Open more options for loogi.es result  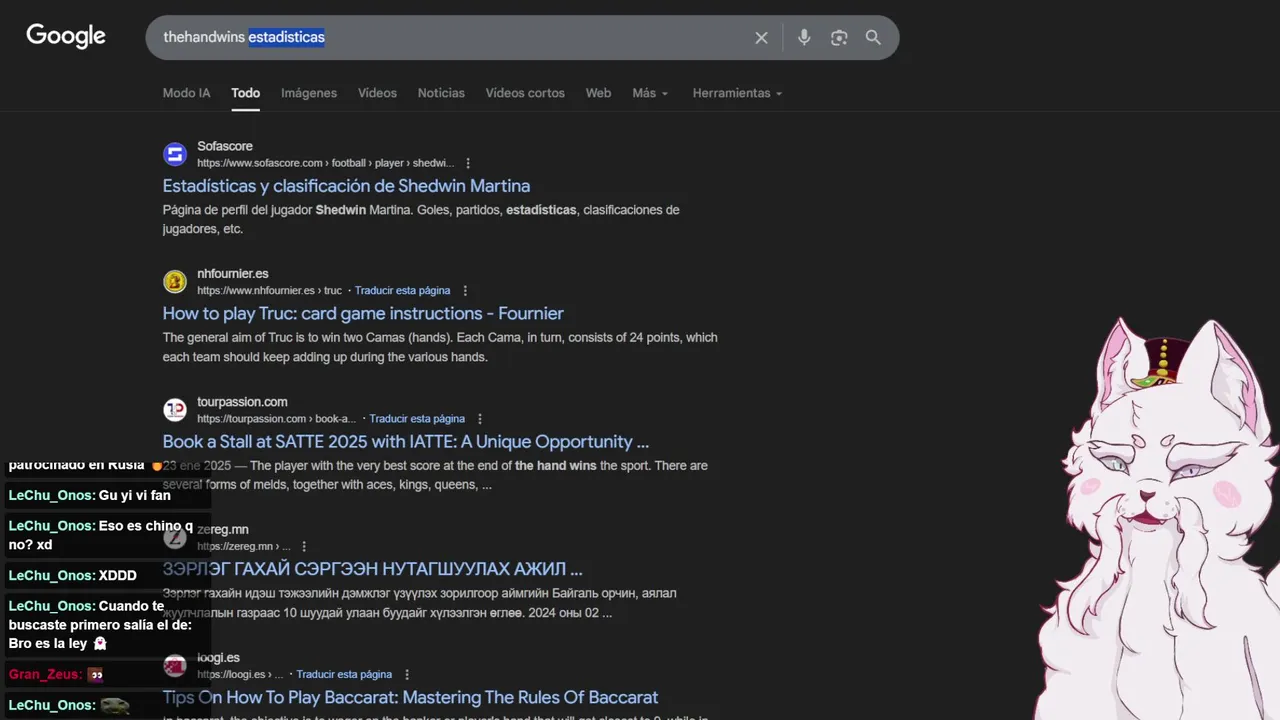407,675
